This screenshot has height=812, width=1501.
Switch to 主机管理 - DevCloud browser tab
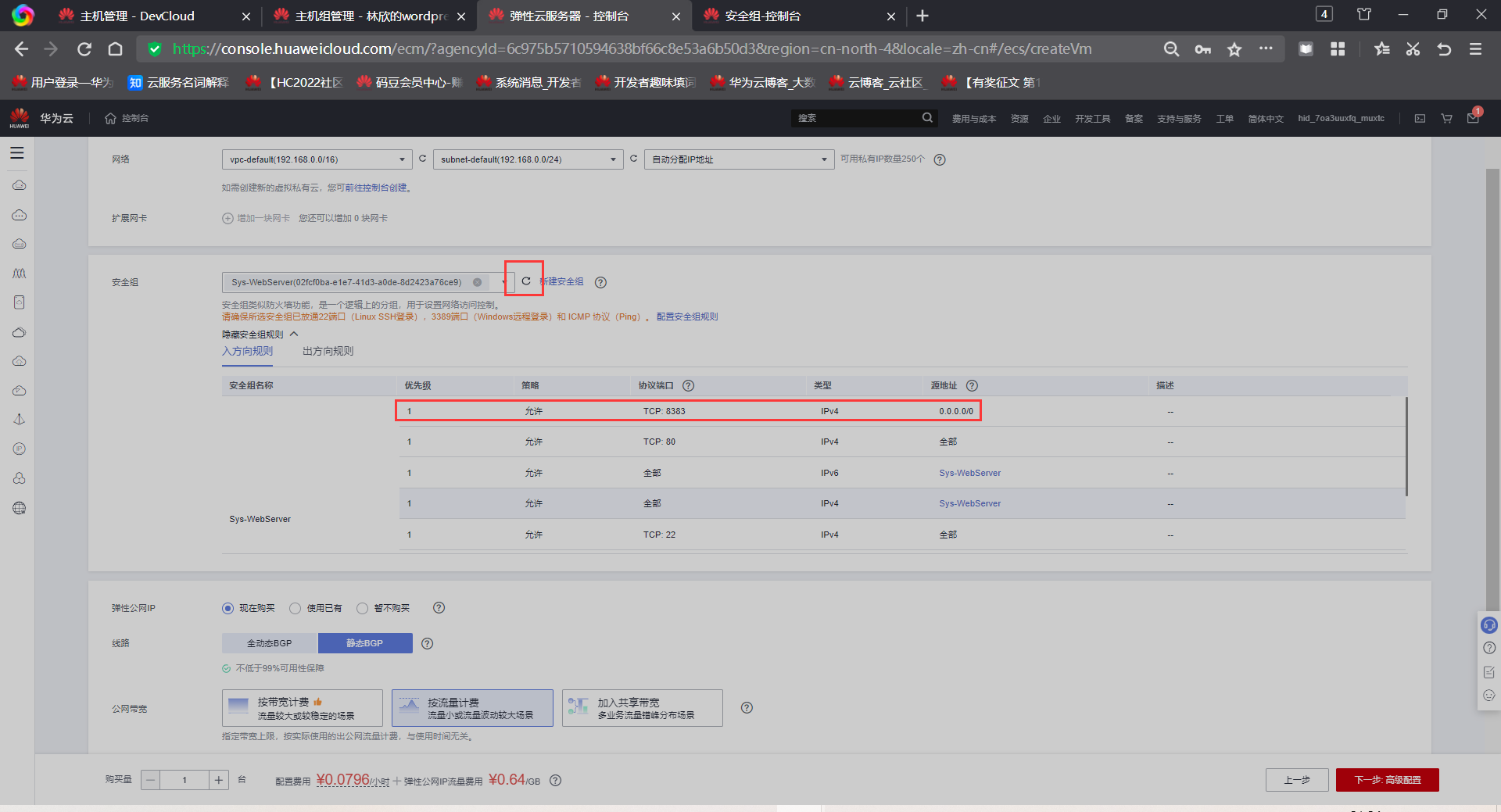(x=153, y=16)
